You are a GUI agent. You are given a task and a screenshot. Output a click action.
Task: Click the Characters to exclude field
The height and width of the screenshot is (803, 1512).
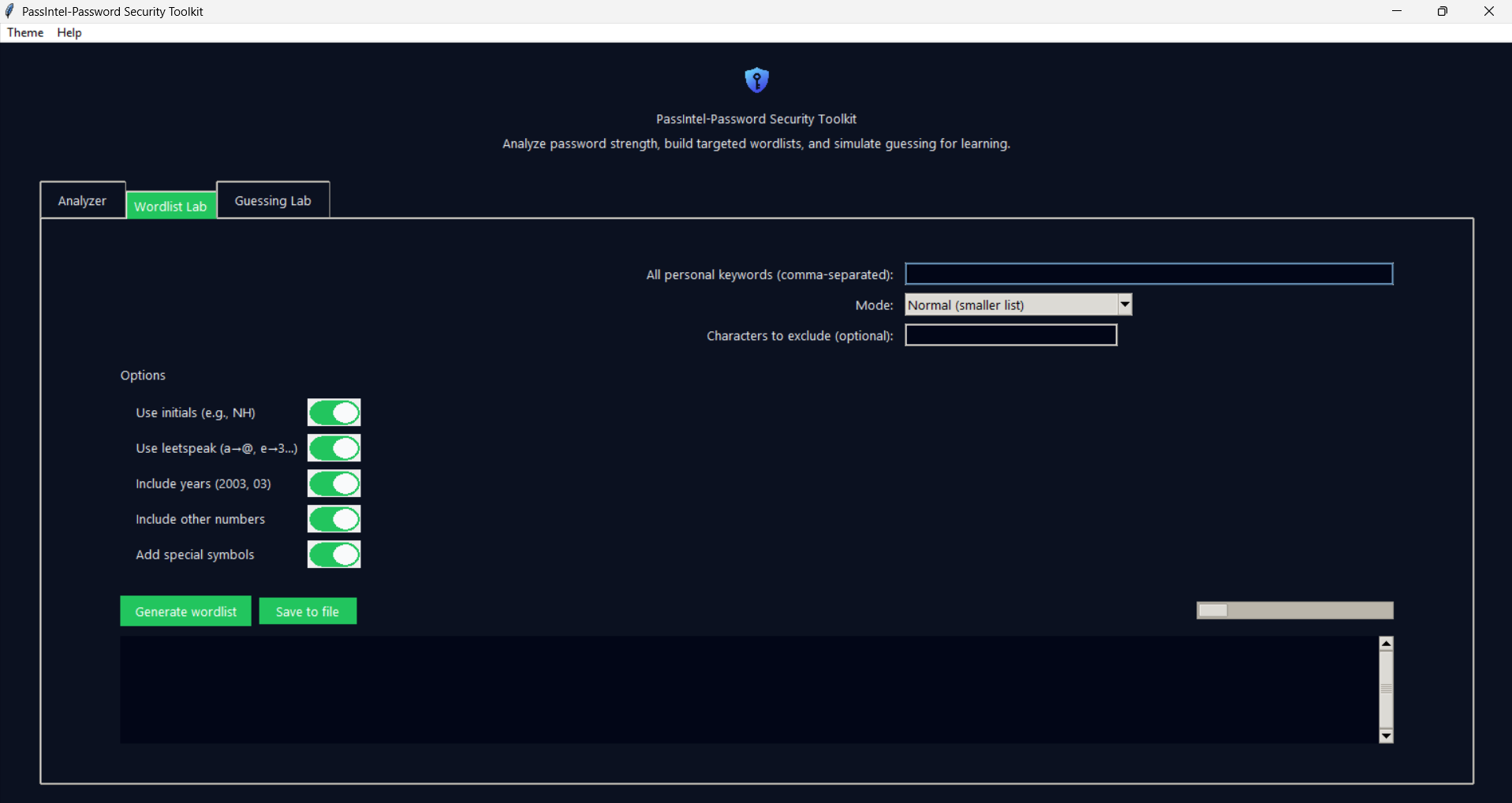coord(1010,334)
